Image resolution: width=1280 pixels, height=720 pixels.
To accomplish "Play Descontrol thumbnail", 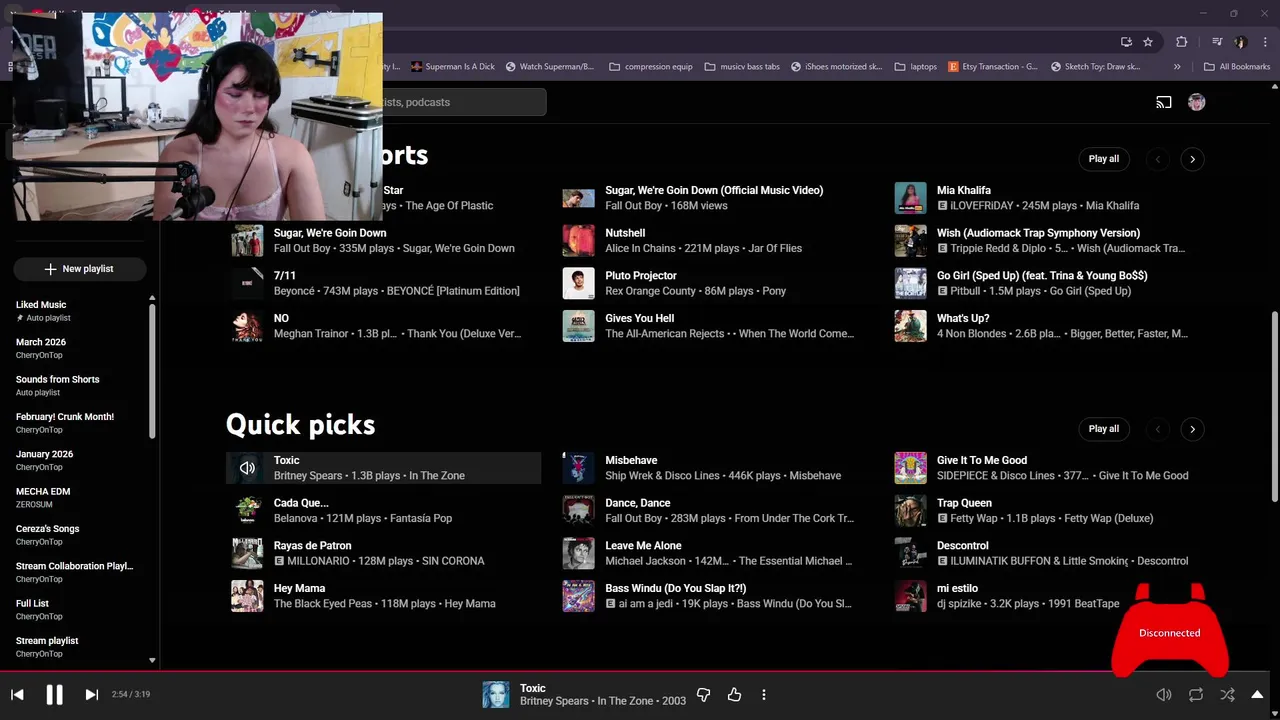I will point(910,553).
